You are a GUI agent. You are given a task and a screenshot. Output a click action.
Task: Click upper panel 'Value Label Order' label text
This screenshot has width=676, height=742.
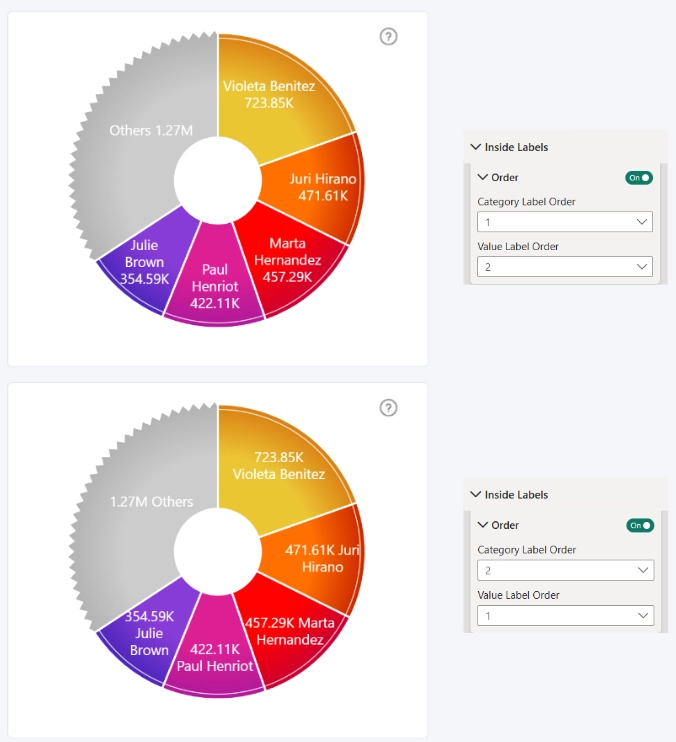tap(518, 247)
